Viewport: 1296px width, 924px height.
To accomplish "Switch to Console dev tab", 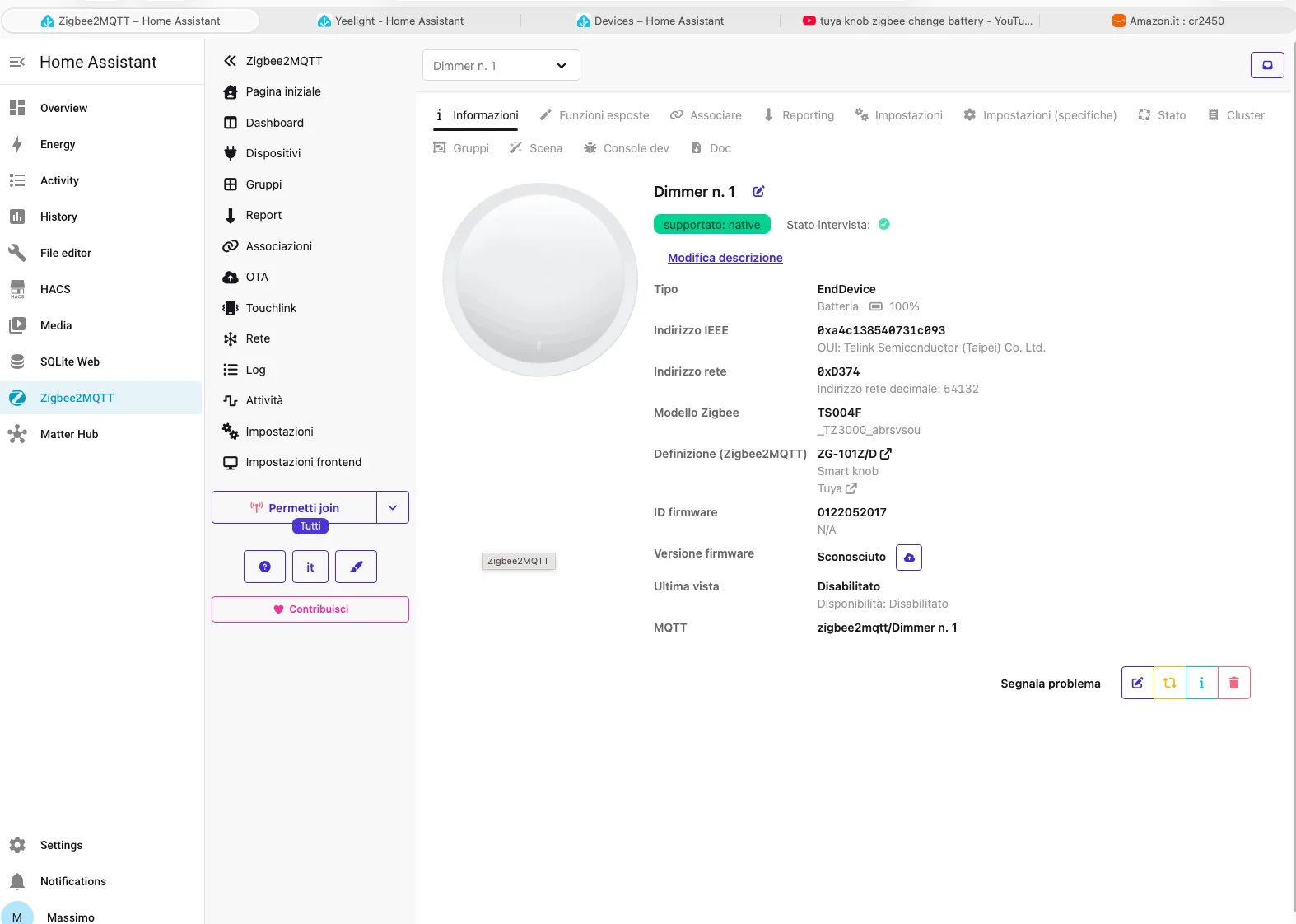I will [x=627, y=148].
